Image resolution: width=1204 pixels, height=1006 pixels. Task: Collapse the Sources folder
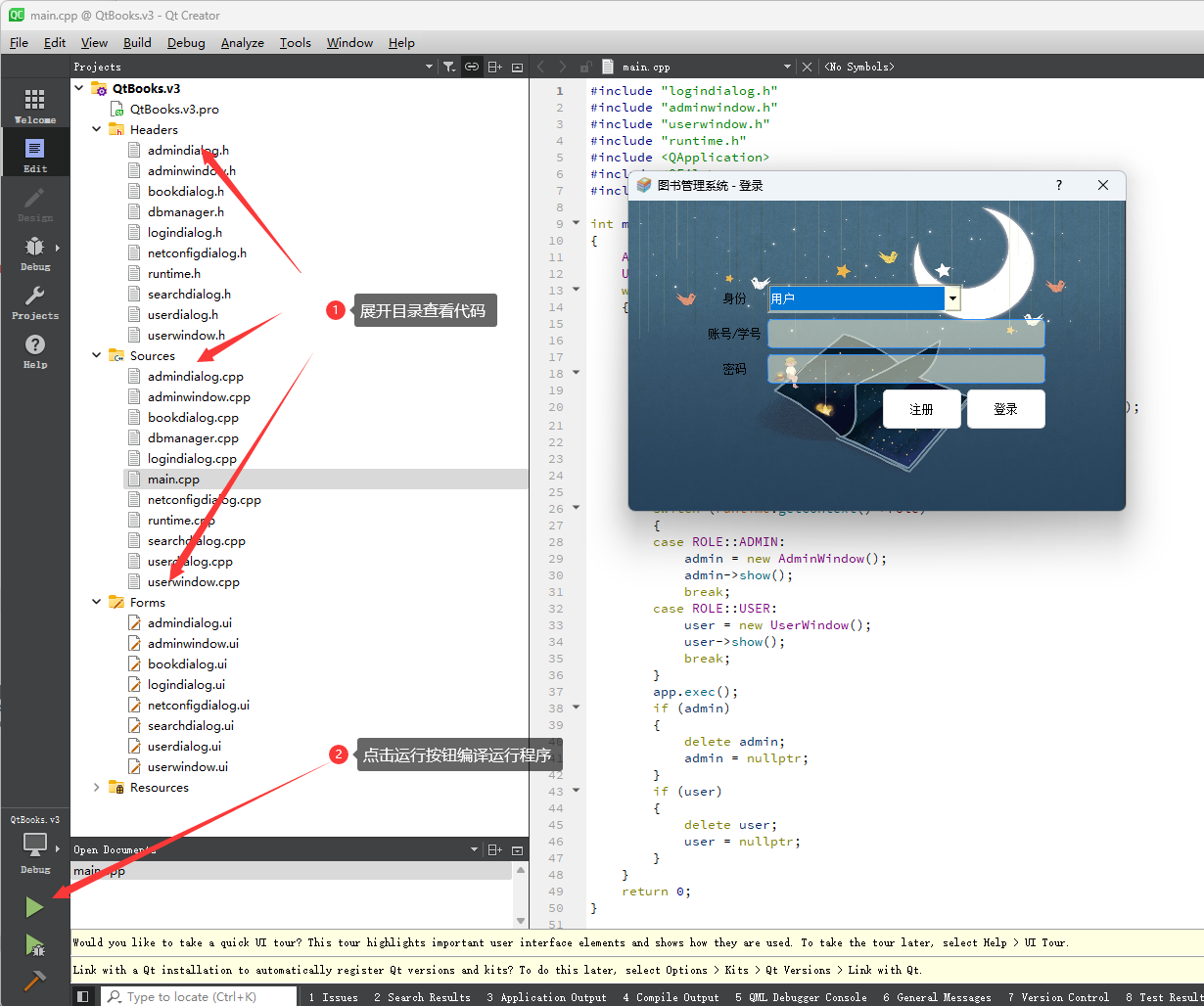pyautogui.click(x=96, y=355)
